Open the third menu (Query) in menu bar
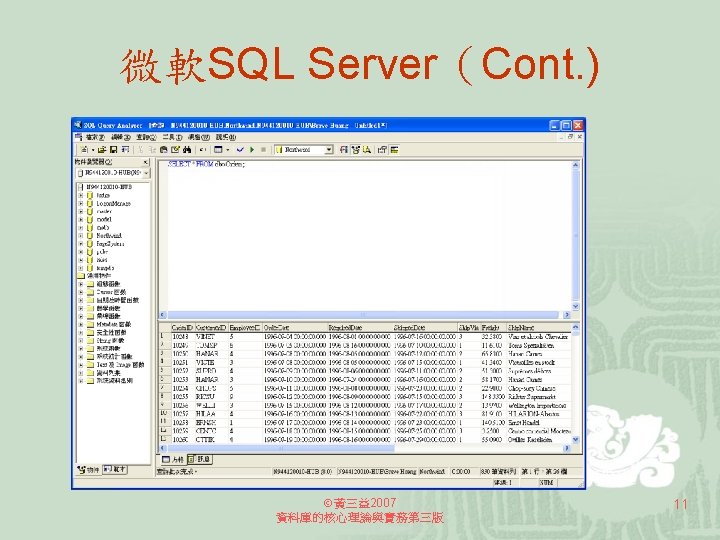 [x=146, y=137]
